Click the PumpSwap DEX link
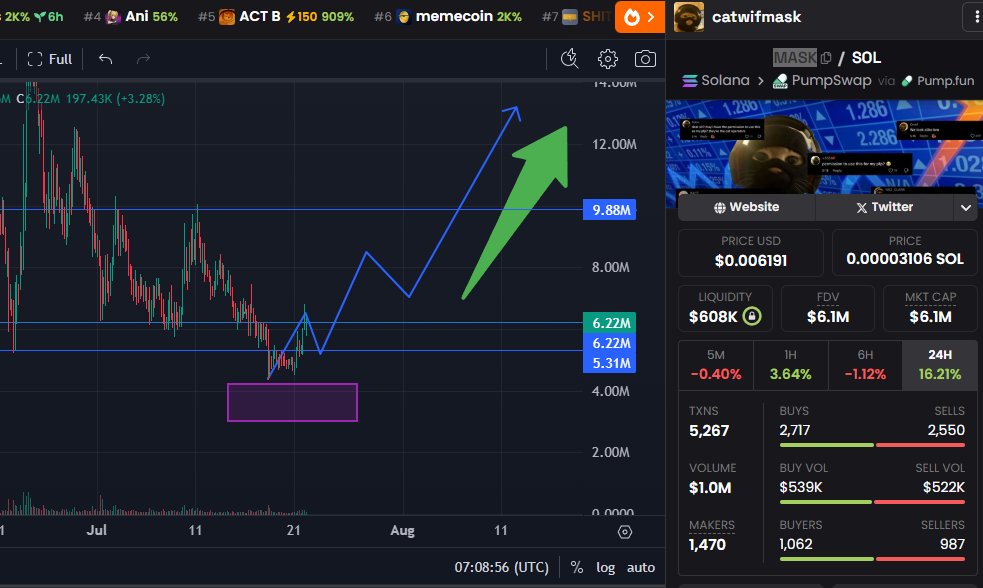The image size is (983, 588). pyautogui.click(x=822, y=80)
